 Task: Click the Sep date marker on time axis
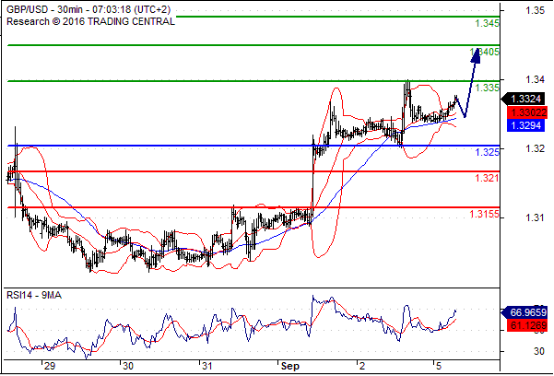pyautogui.click(x=290, y=366)
